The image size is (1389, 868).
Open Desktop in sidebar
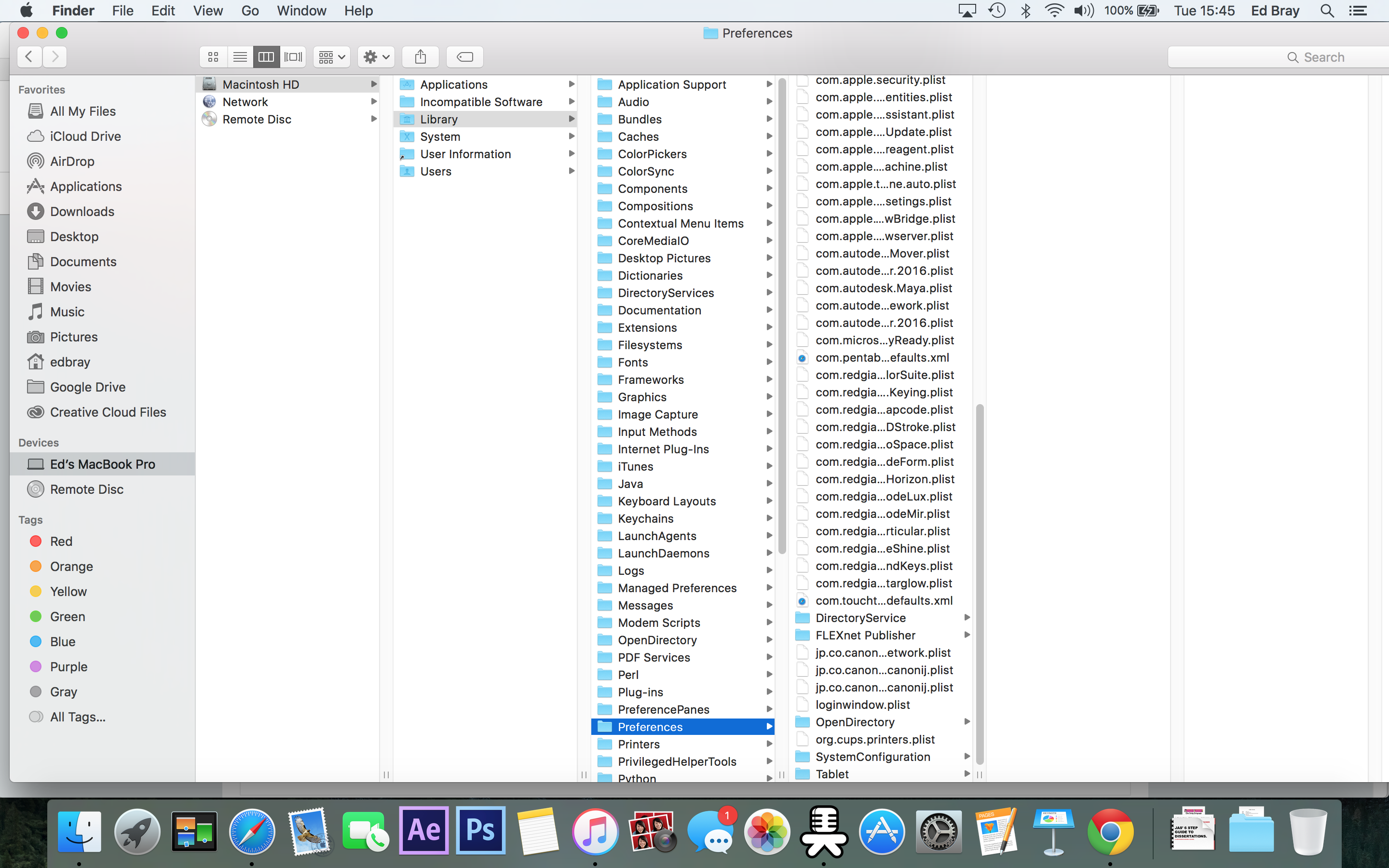[x=102, y=236]
